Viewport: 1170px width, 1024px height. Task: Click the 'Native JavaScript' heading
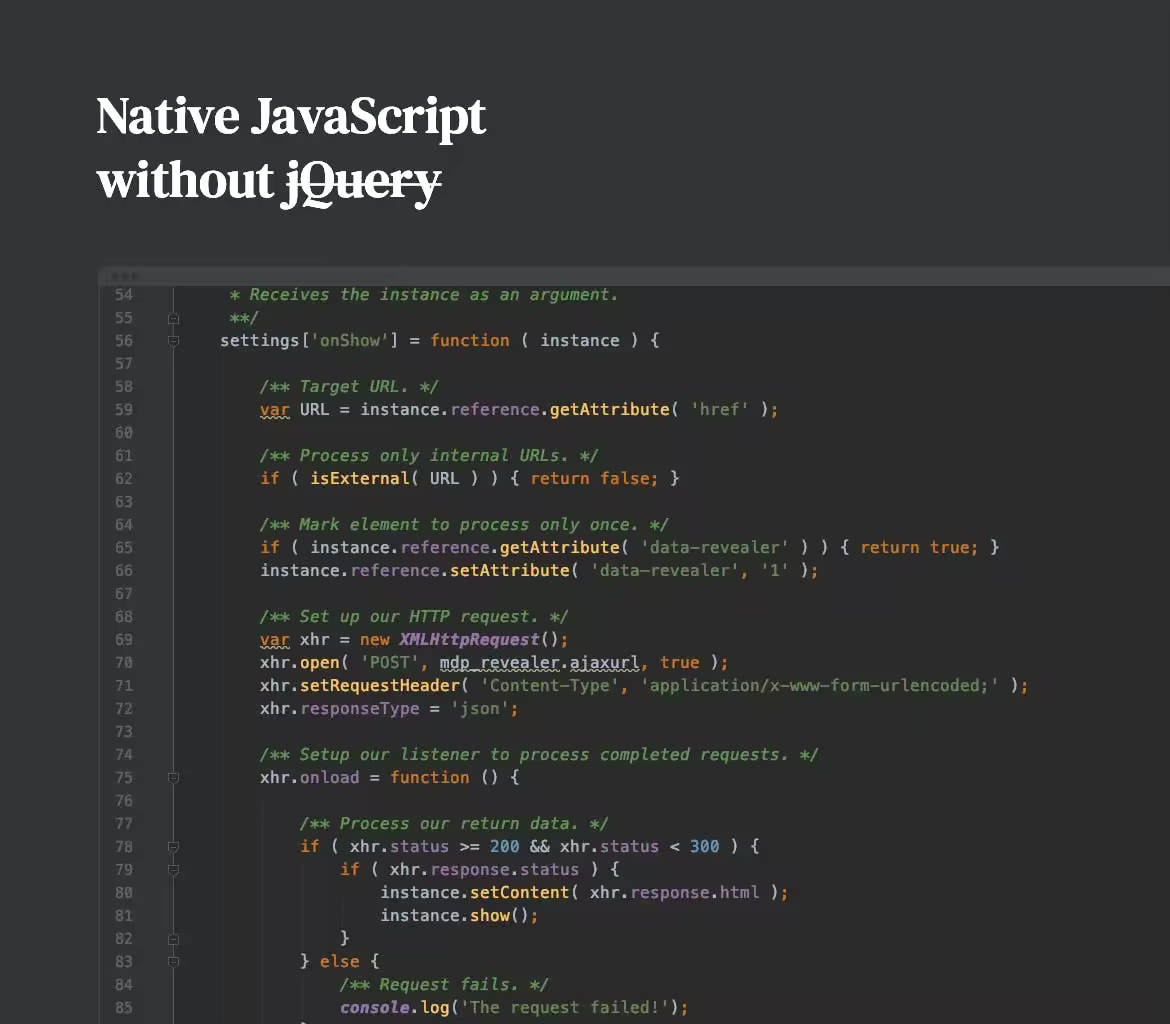(291, 117)
